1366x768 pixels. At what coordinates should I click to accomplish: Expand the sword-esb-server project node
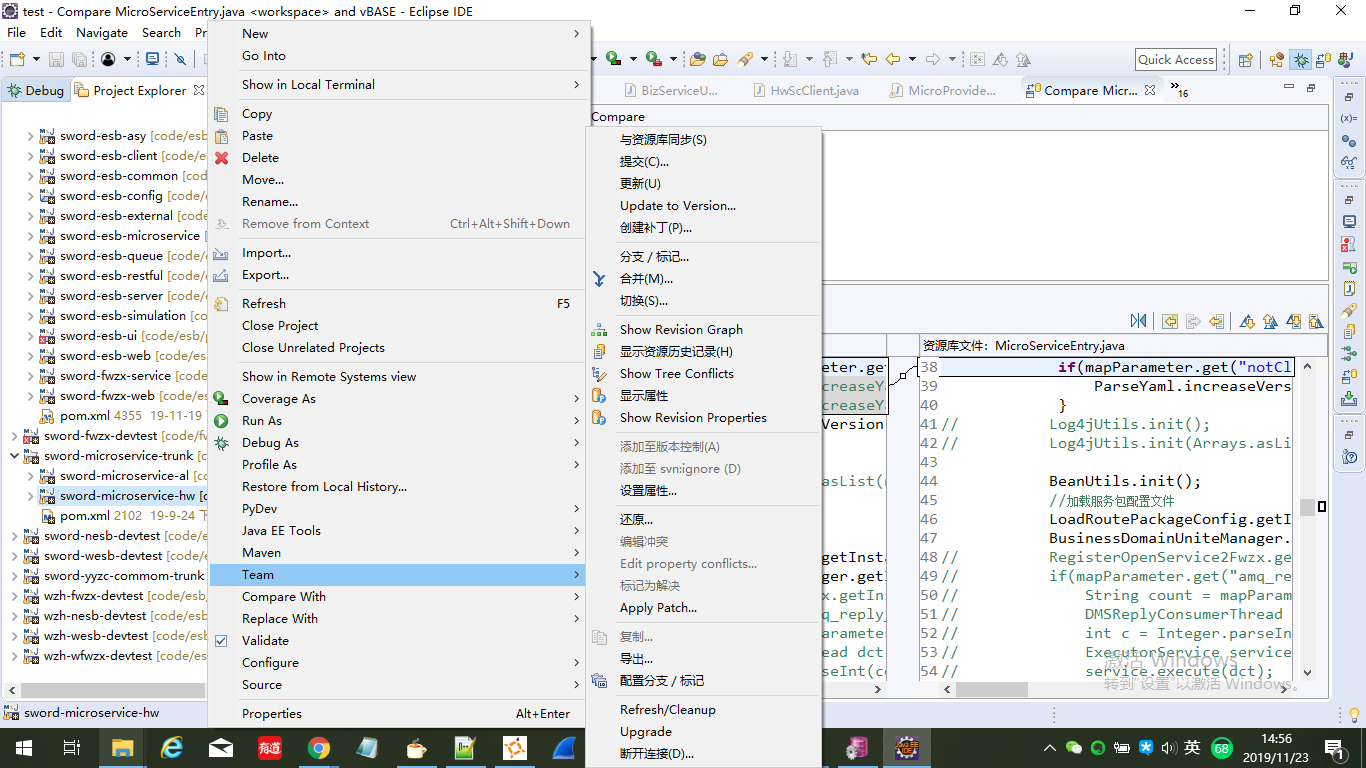[x=30, y=295]
